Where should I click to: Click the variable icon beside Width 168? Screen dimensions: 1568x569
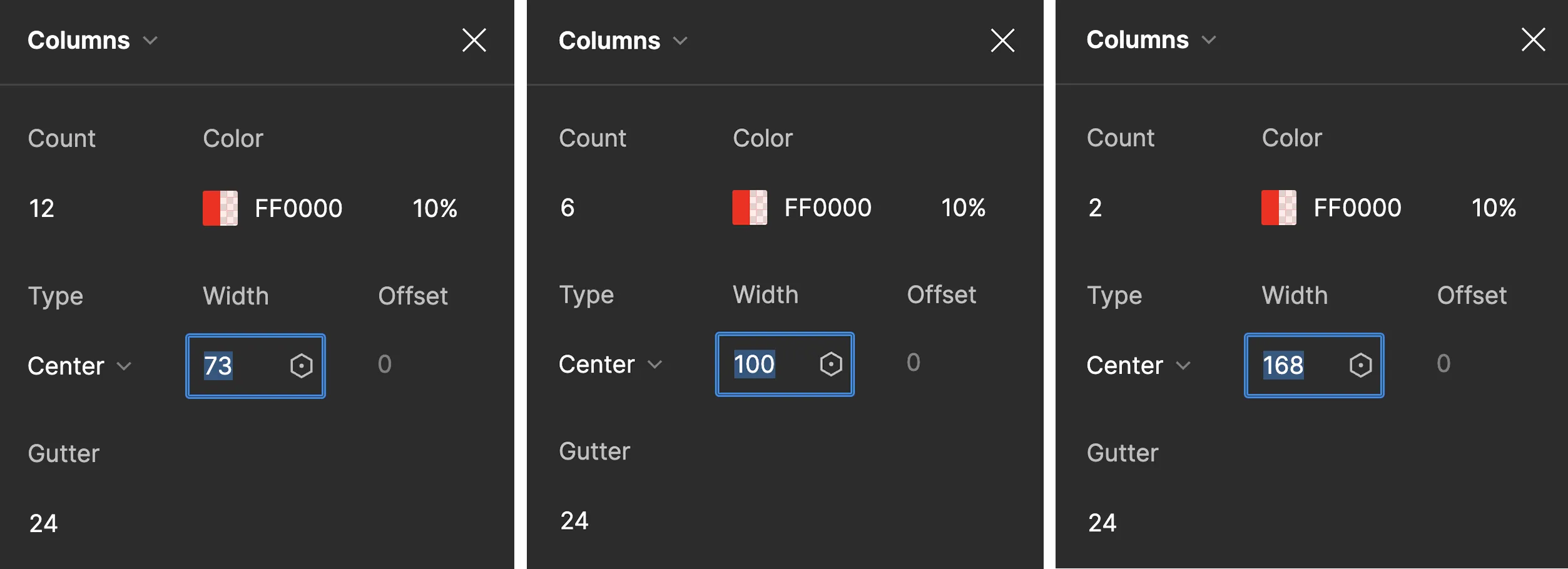(x=1360, y=366)
